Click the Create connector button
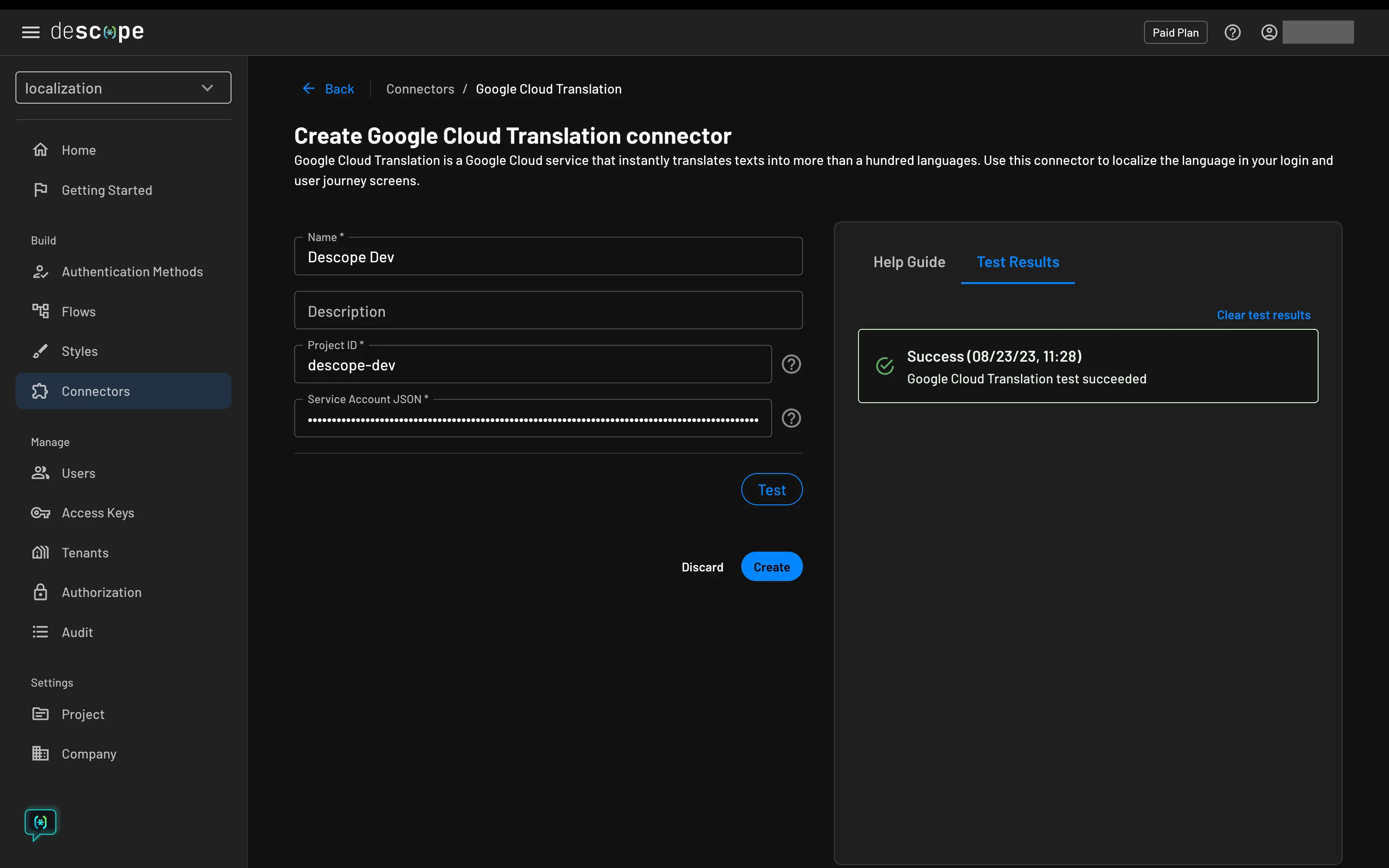Screen dimensions: 1389x868 pos(772,566)
